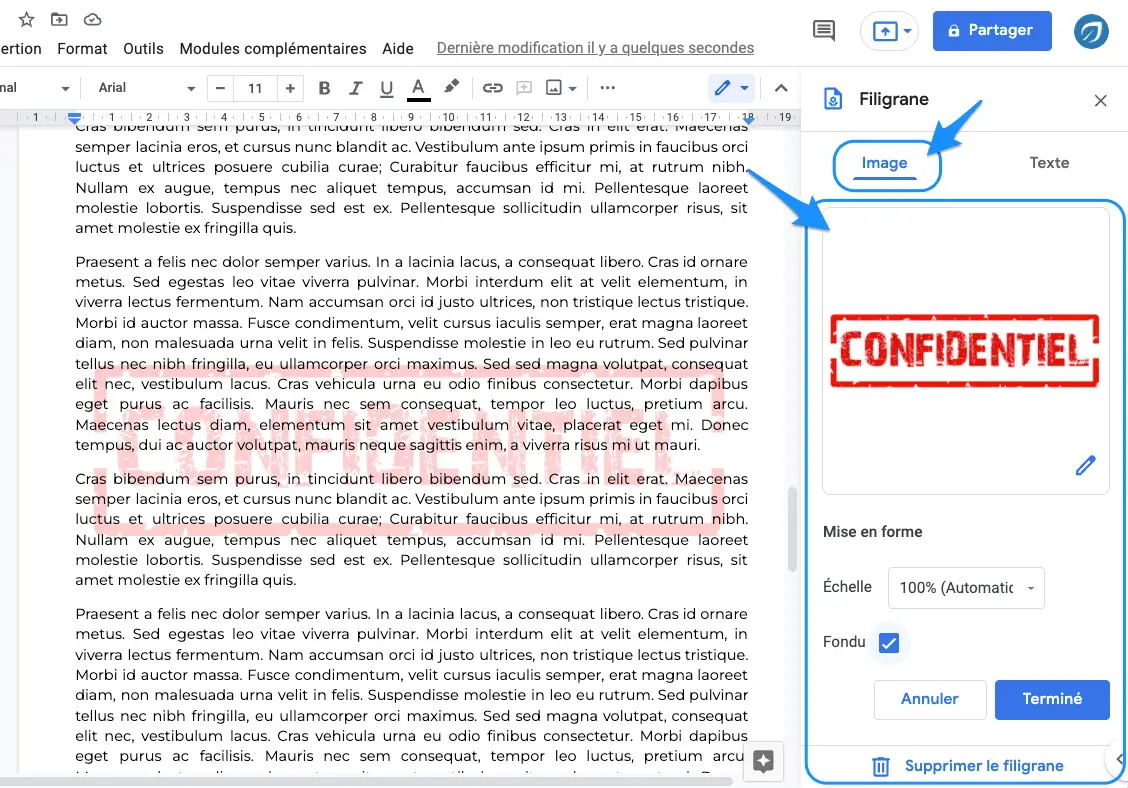This screenshot has height=788, width=1128.
Task: Toggle italic formatting
Action: pyautogui.click(x=355, y=89)
